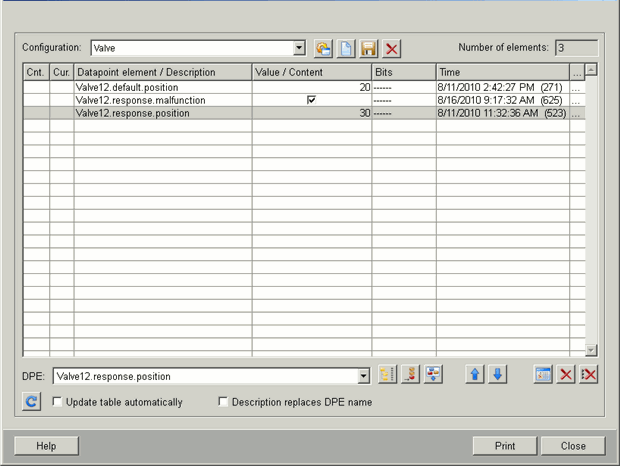This screenshot has height=466, width=620.
Task: Toggle Description replaces DPE name checkbox
Action: pos(223,402)
